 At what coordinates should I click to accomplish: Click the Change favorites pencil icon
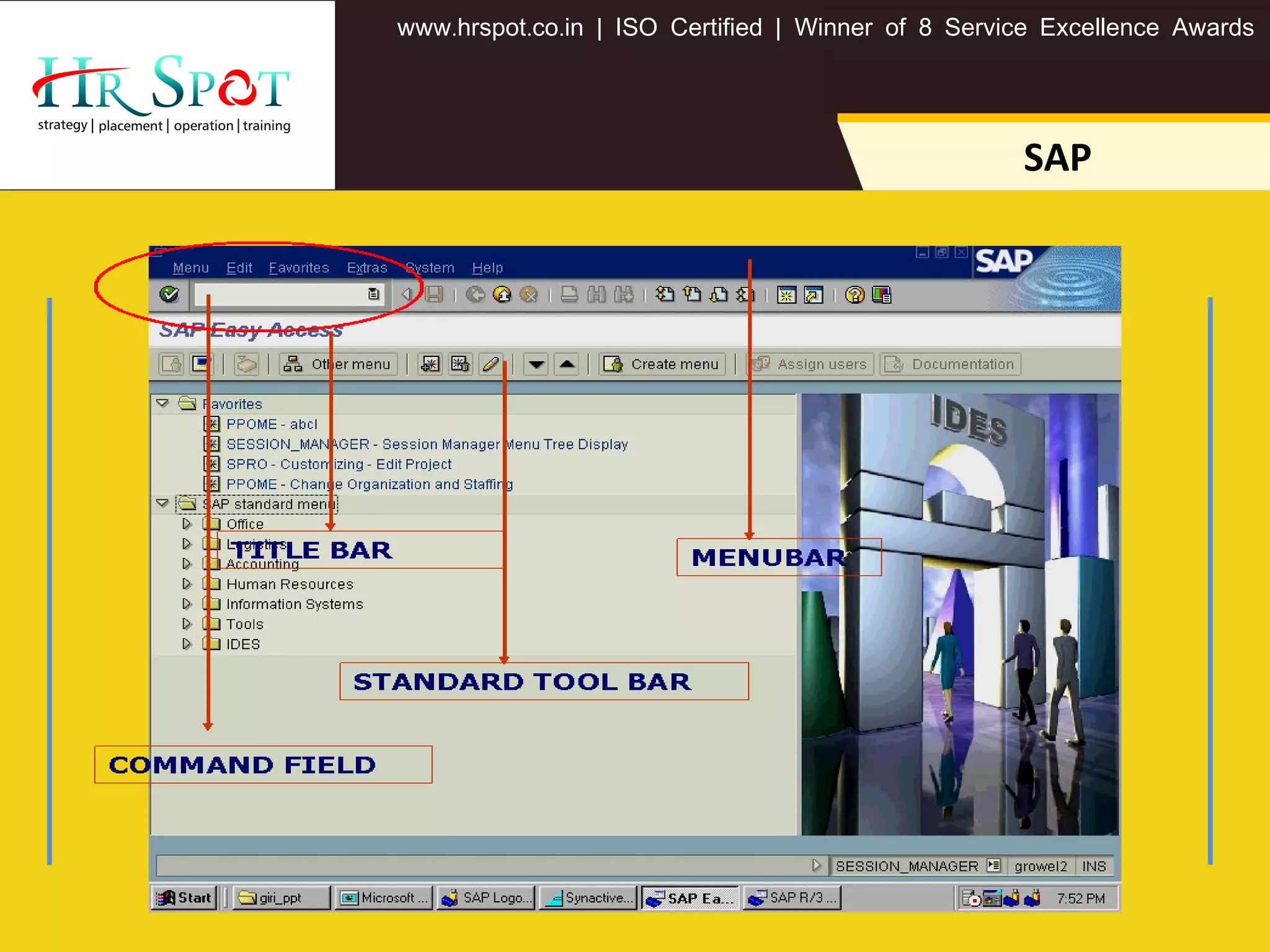pos(491,364)
